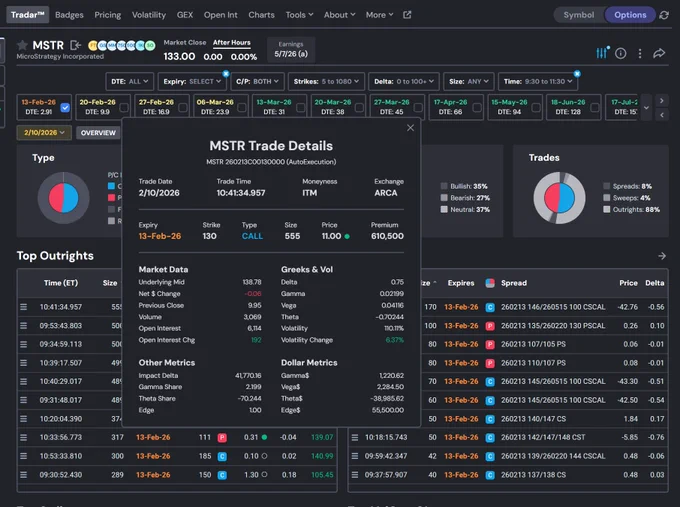Check the 20-Feb-26 expiry checkbox

[124, 107]
